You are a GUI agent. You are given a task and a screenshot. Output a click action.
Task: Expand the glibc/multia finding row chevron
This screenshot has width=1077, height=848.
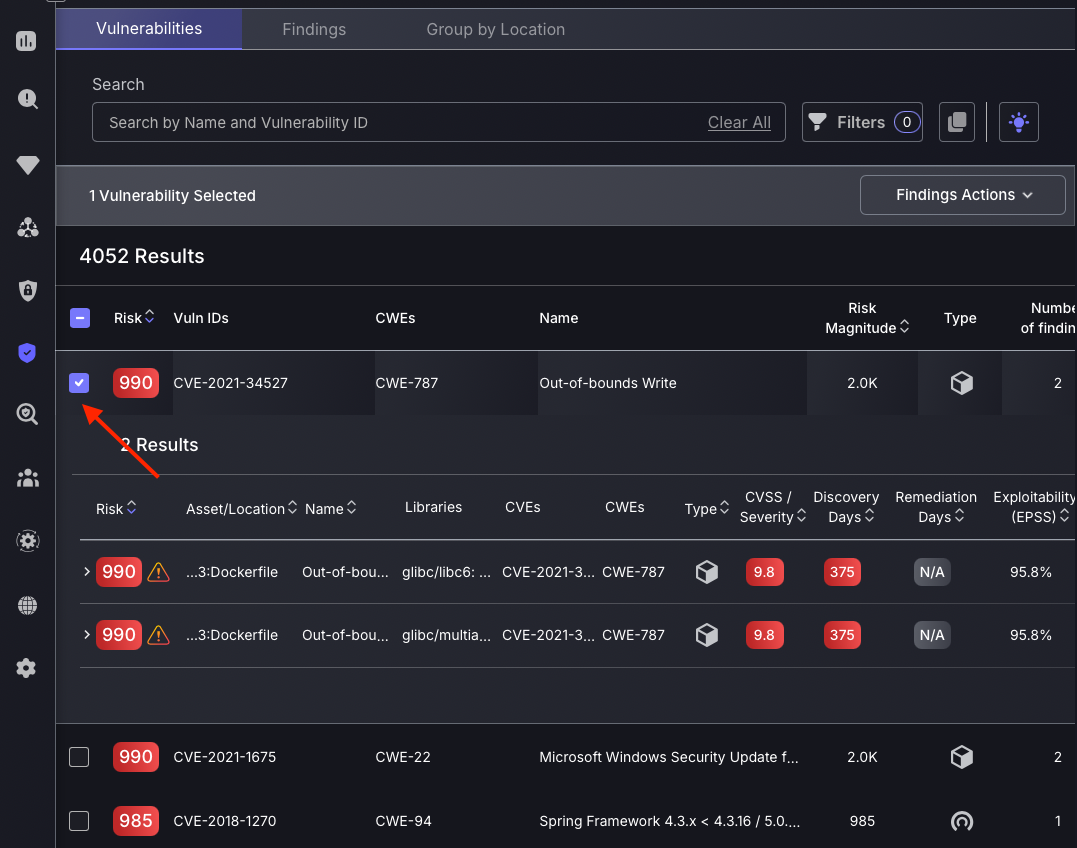point(87,634)
